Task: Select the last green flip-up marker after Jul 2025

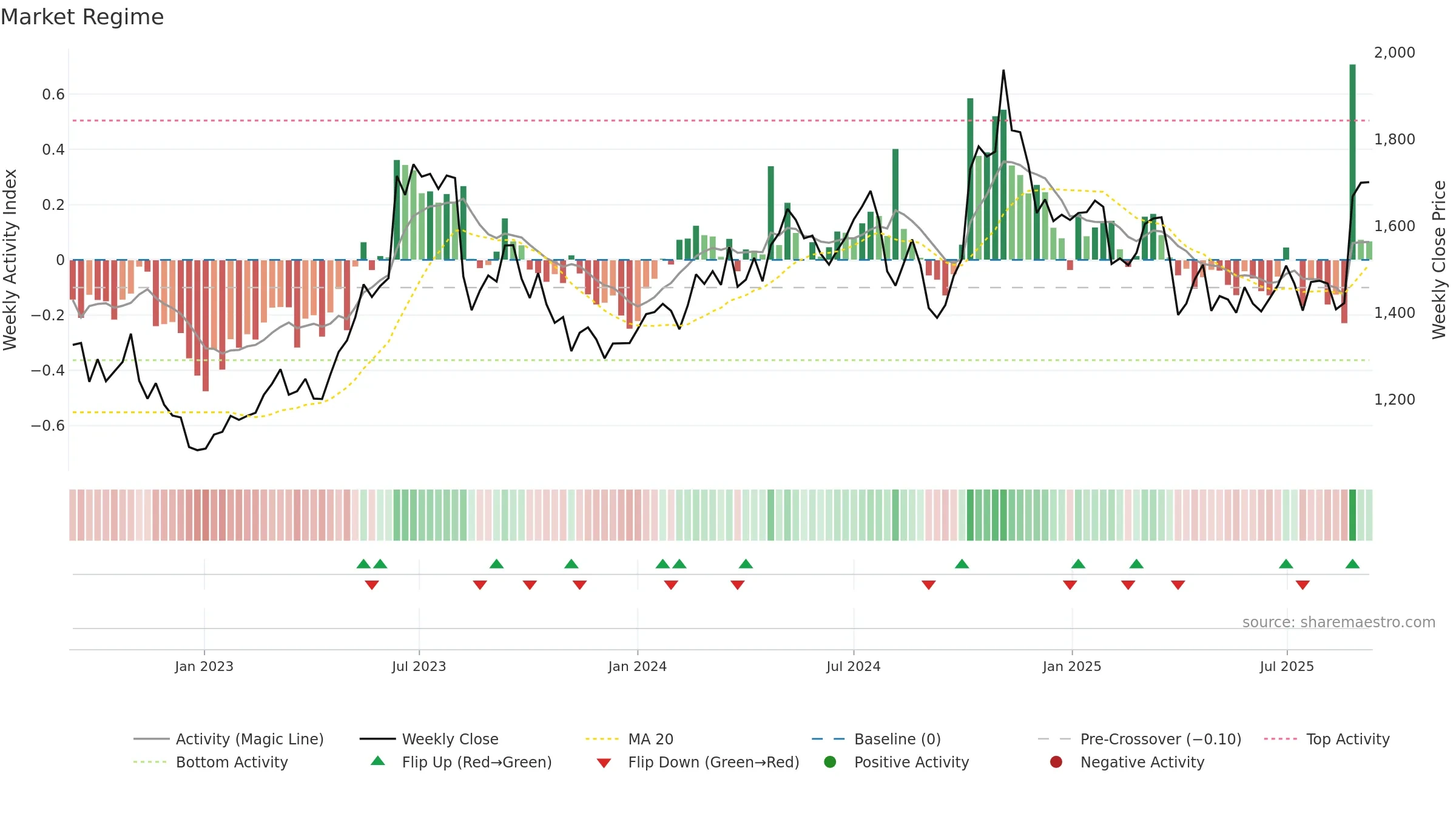Action: click(x=1352, y=564)
